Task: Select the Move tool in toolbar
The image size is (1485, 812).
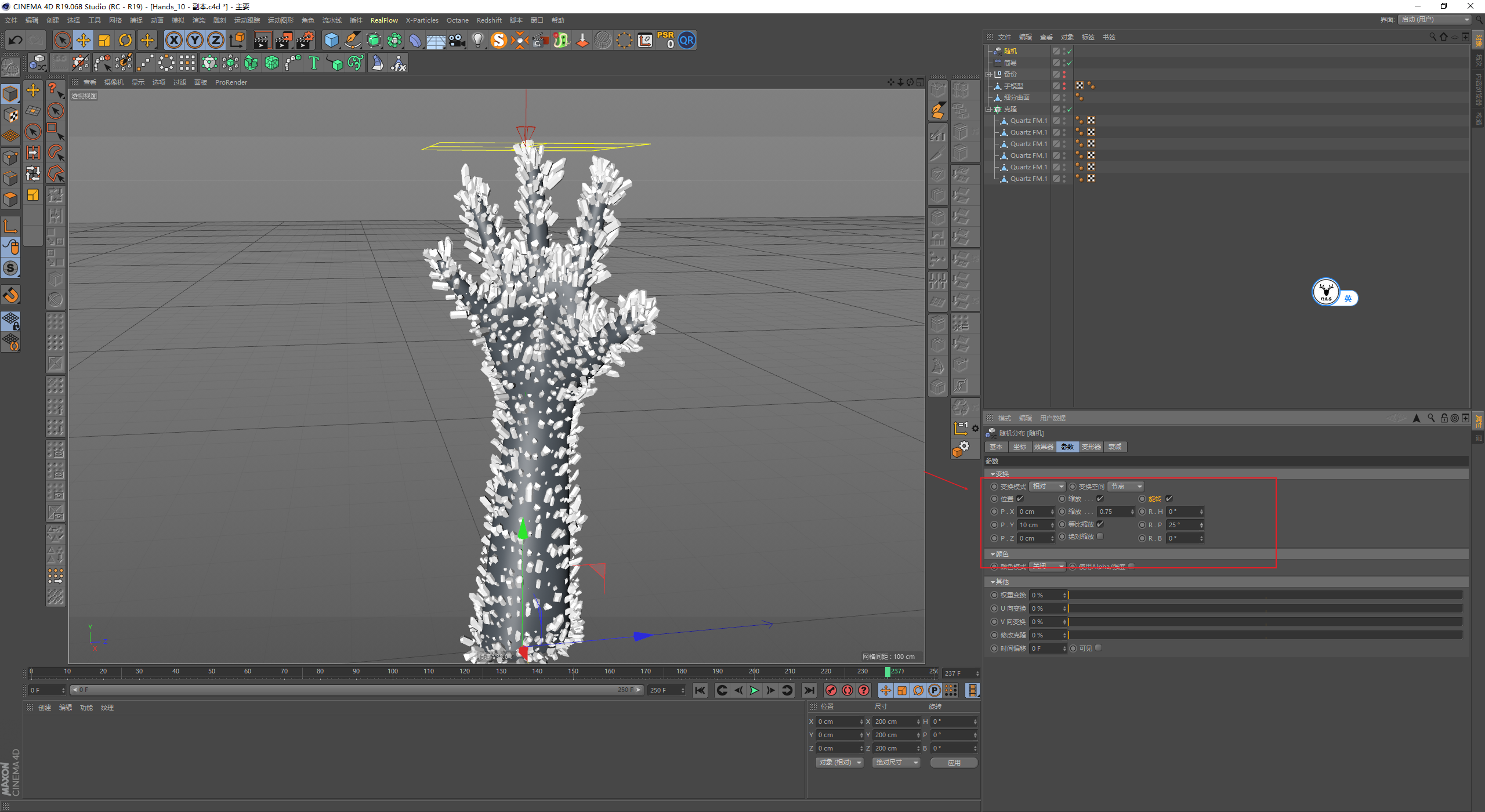Action: coord(84,40)
